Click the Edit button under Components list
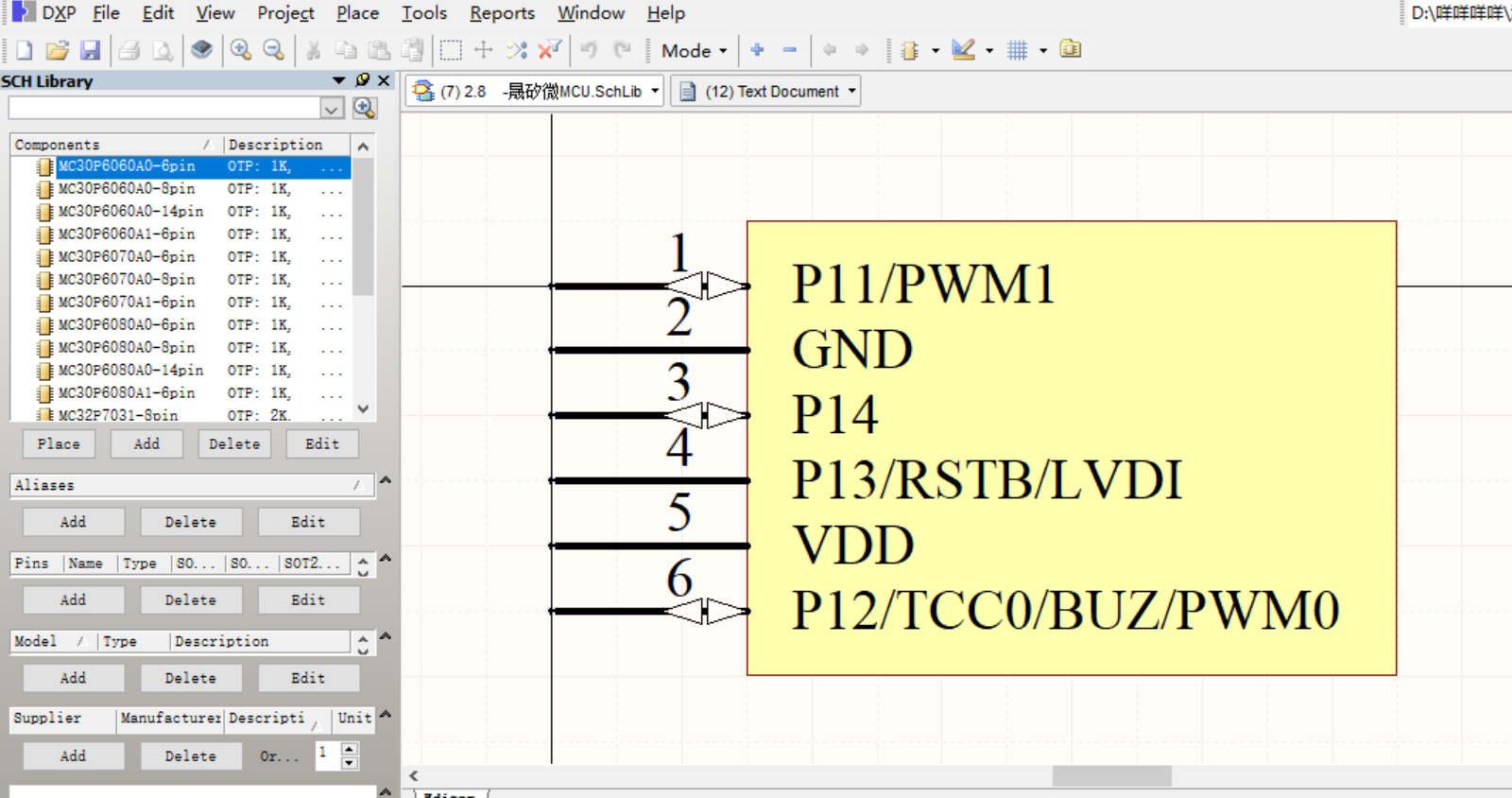 pos(322,443)
